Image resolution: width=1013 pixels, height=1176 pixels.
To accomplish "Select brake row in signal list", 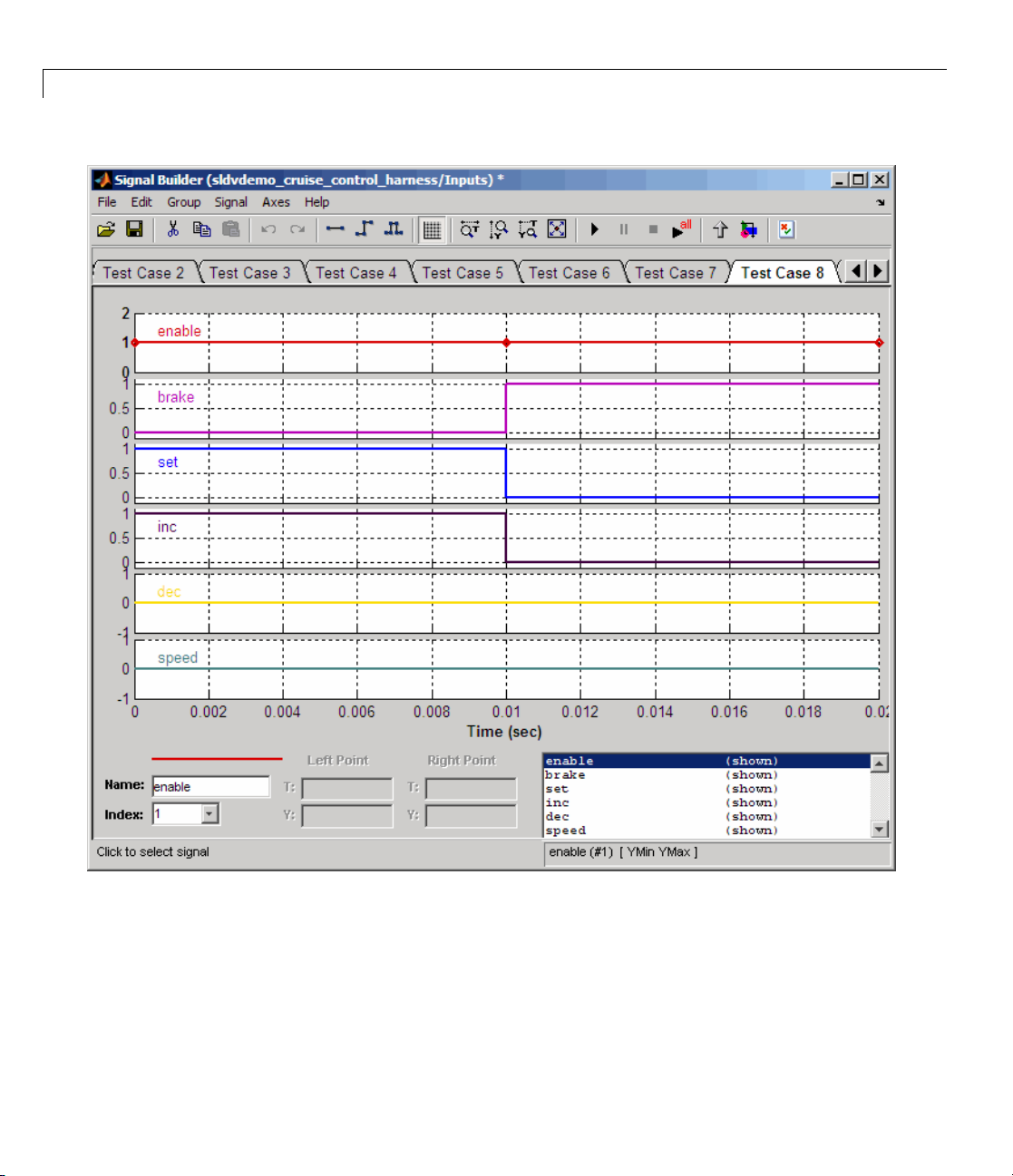I will [x=706, y=775].
